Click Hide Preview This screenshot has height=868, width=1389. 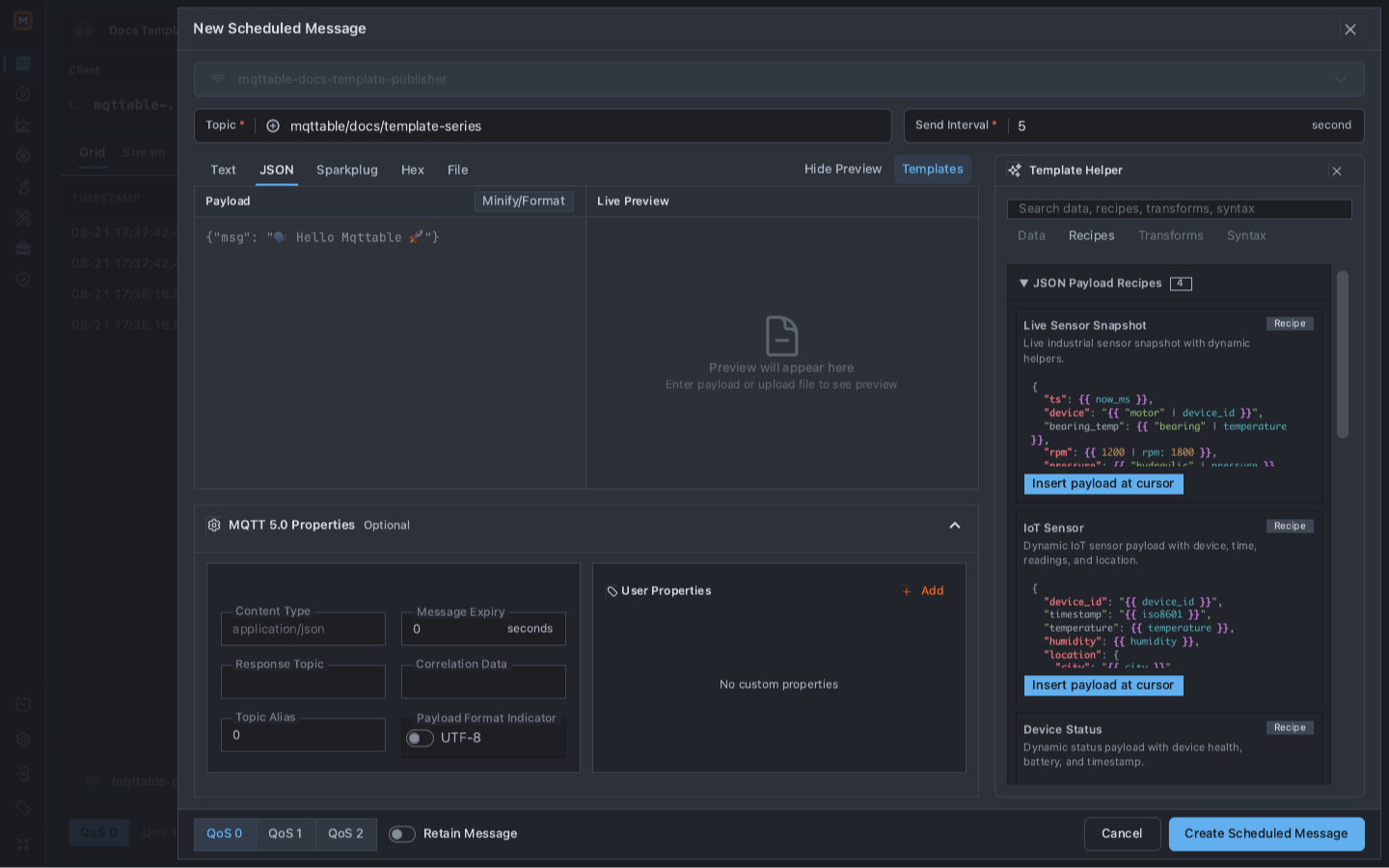(843, 170)
